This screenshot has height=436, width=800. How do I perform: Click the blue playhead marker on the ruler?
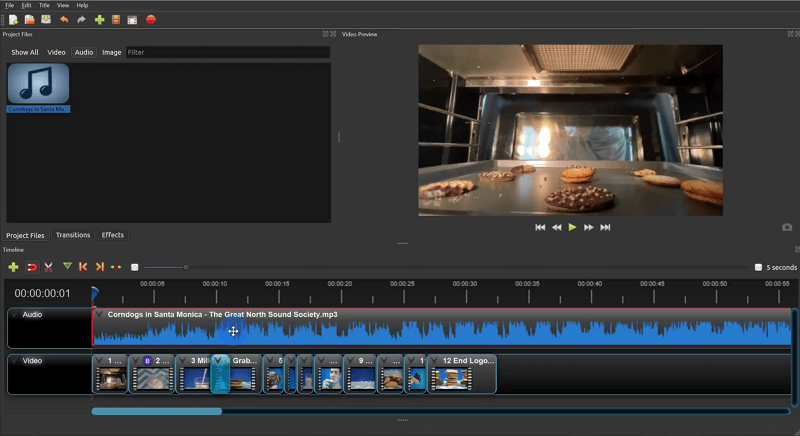click(x=95, y=293)
